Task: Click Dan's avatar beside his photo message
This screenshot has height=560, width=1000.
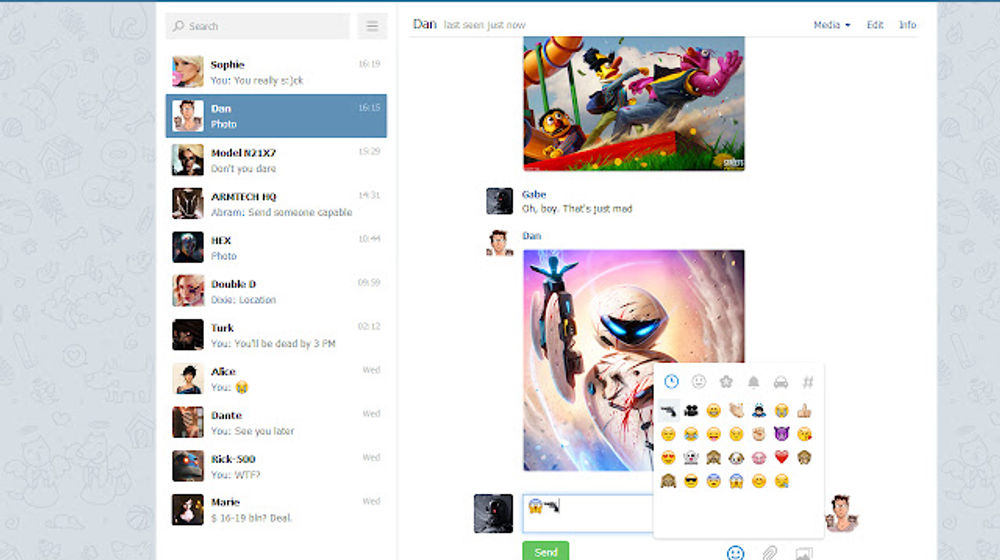Action: tap(499, 243)
